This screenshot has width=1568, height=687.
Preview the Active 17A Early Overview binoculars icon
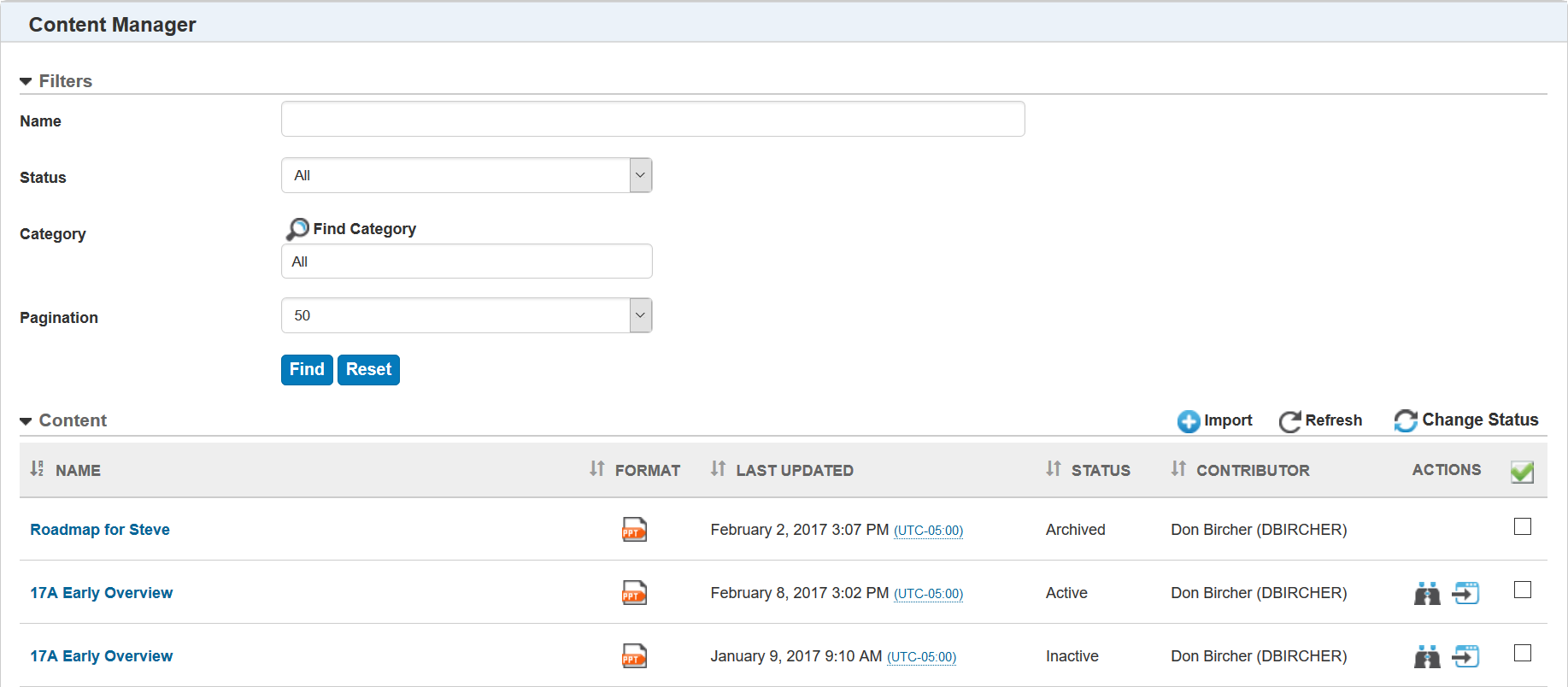tap(1426, 593)
